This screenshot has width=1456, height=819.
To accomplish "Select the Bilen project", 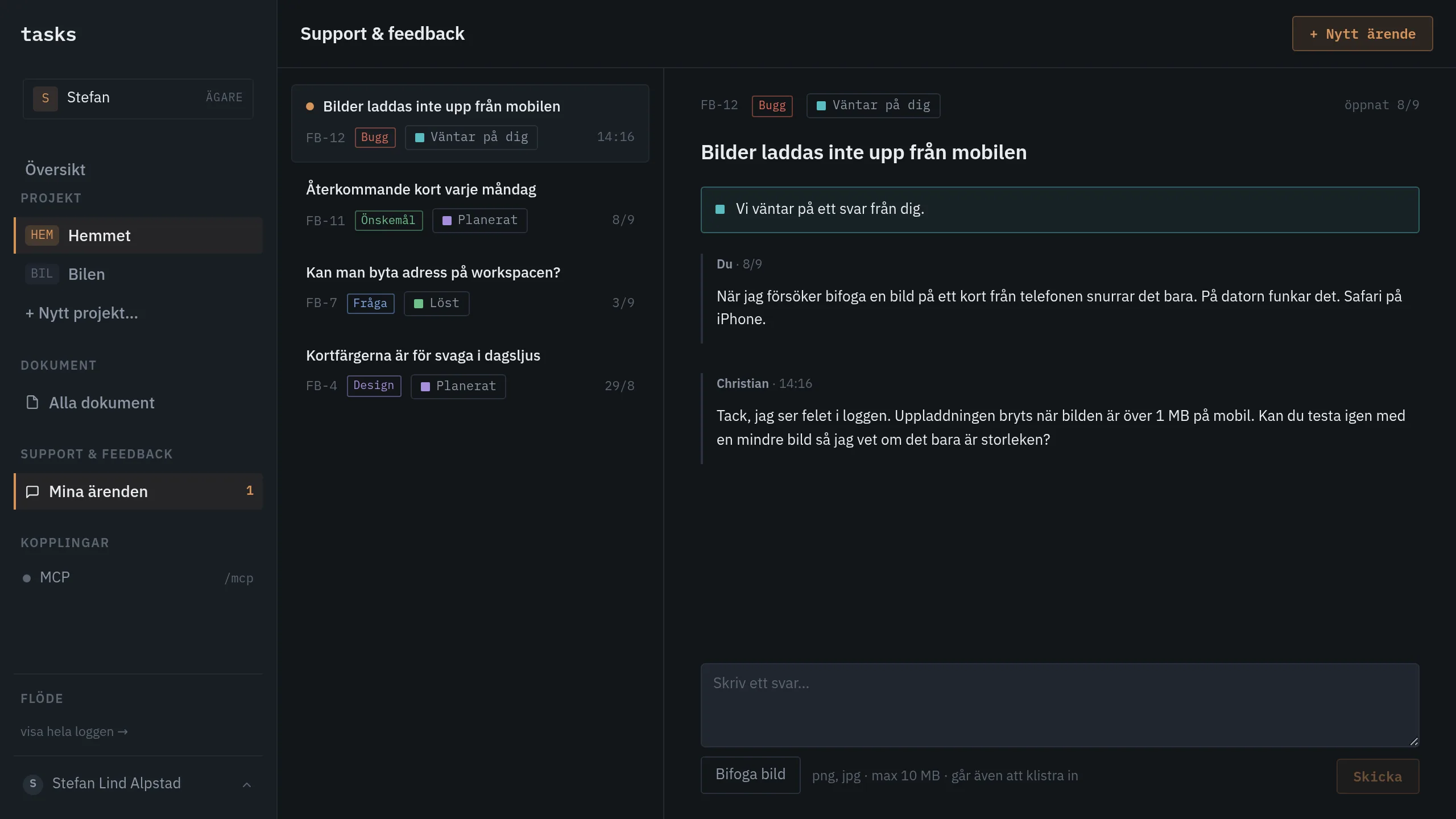I will point(138,274).
